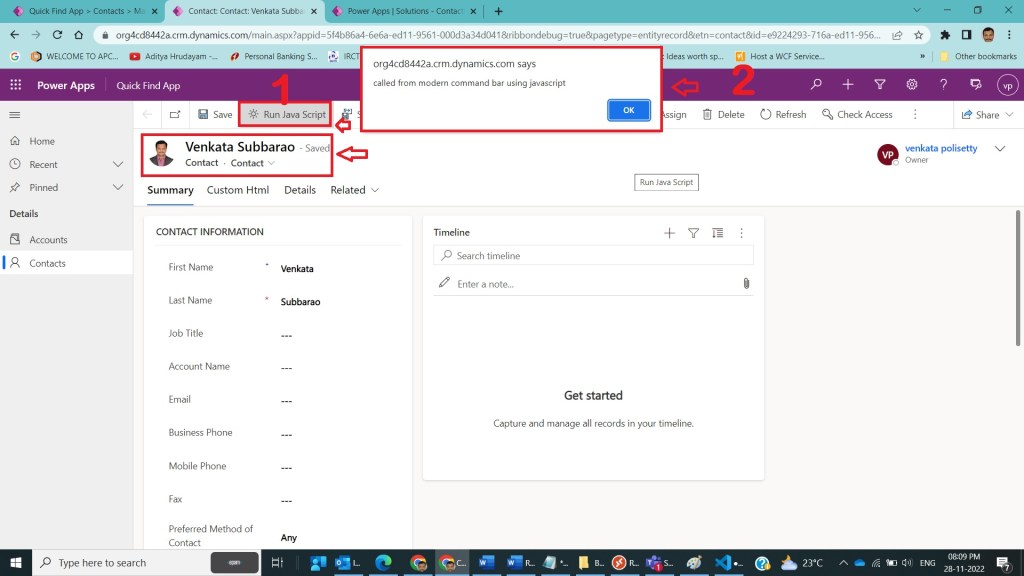Switch to the Details tab
This screenshot has height=576, width=1024.
point(300,190)
